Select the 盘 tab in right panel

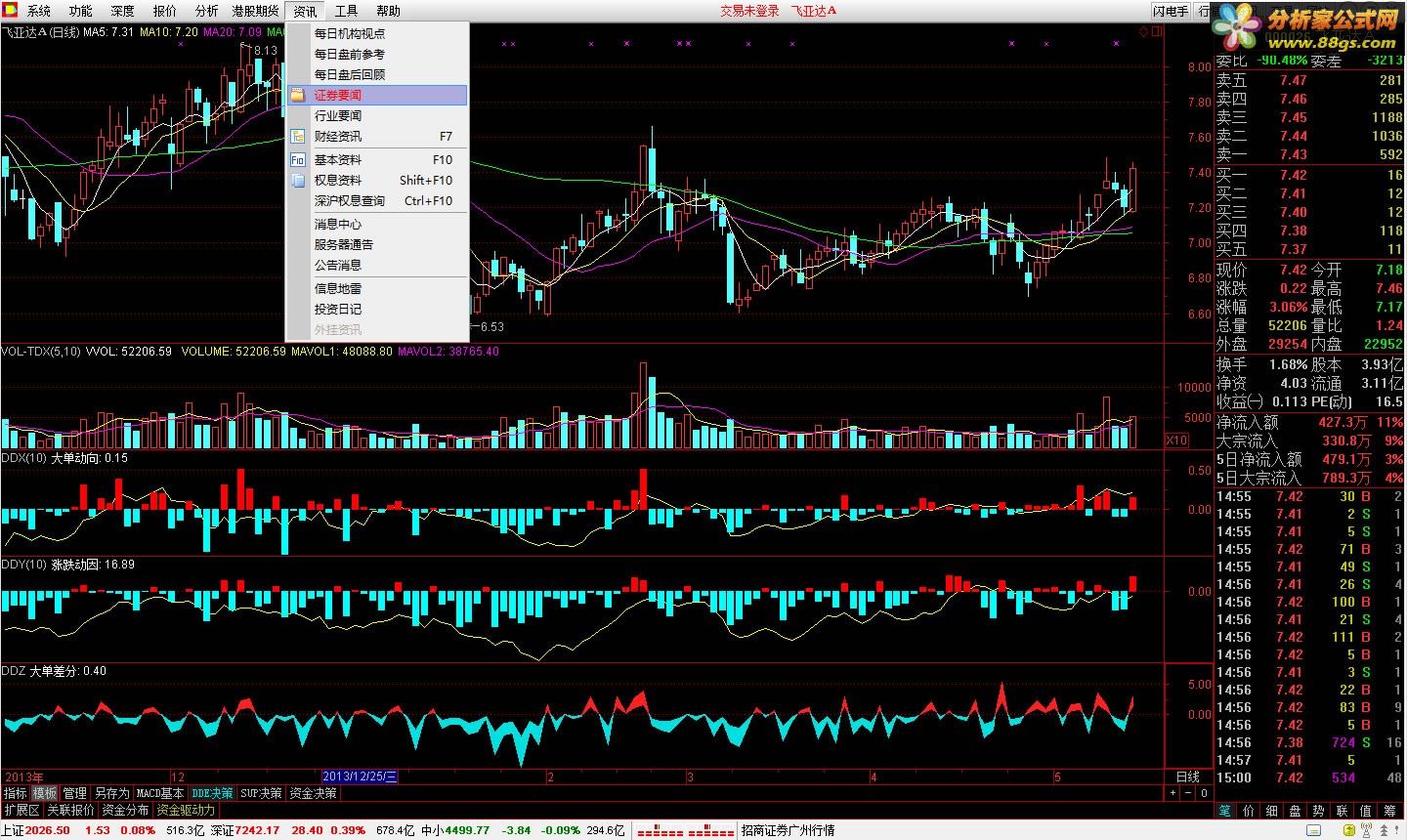(x=1295, y=811)
